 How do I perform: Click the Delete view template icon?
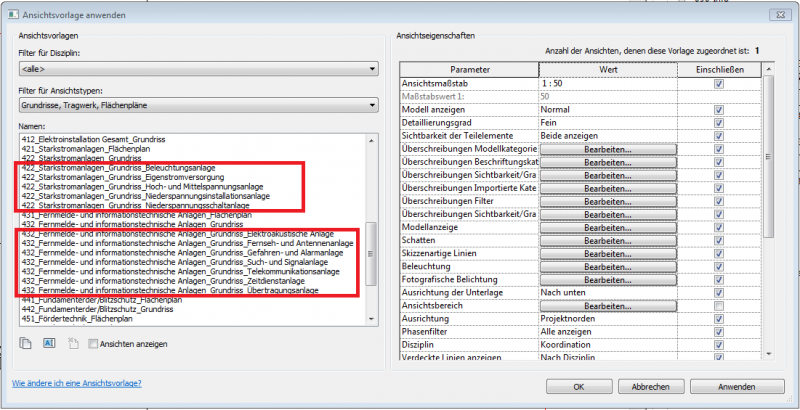pyautogui.click(x=72, y=343)
